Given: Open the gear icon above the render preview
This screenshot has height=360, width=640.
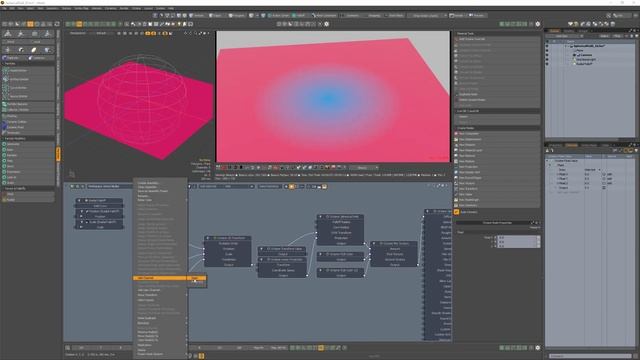Looking at the screenshot, I should pyautogui.click(x=326, y=24).
